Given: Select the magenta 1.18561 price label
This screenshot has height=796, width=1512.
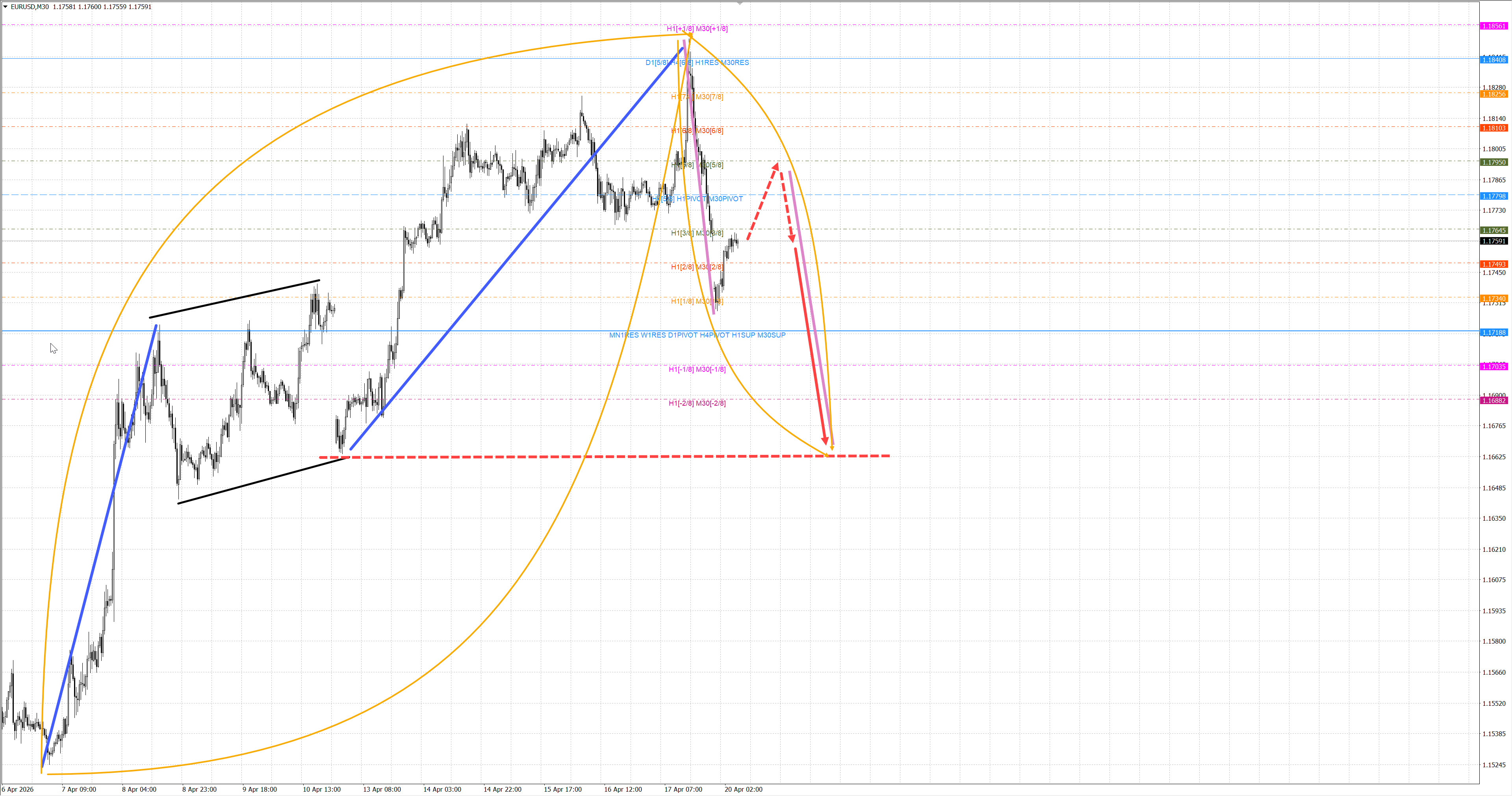Looking at the screenshot, I should 1493,26.
